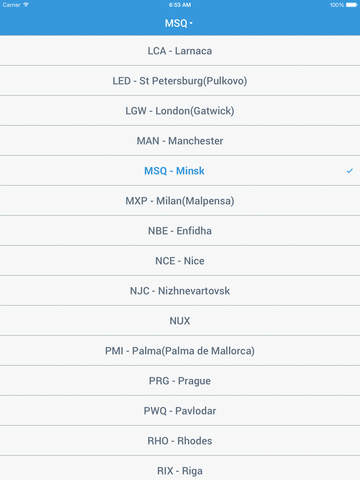Choose LED - St Petersburg(Pulkovo)
360x480 pixels.
pos(180,81)
